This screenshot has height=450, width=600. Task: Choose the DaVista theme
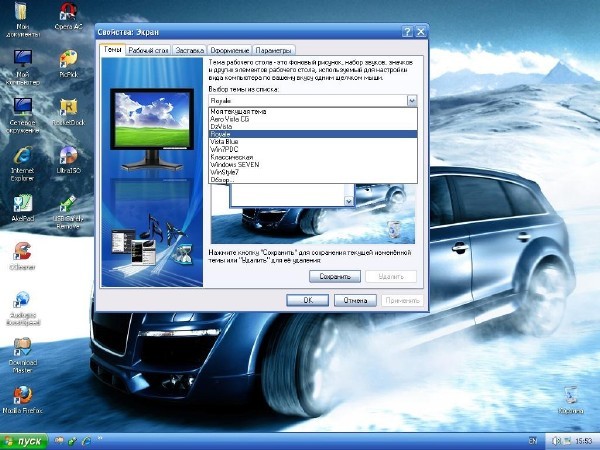point(313,127)
